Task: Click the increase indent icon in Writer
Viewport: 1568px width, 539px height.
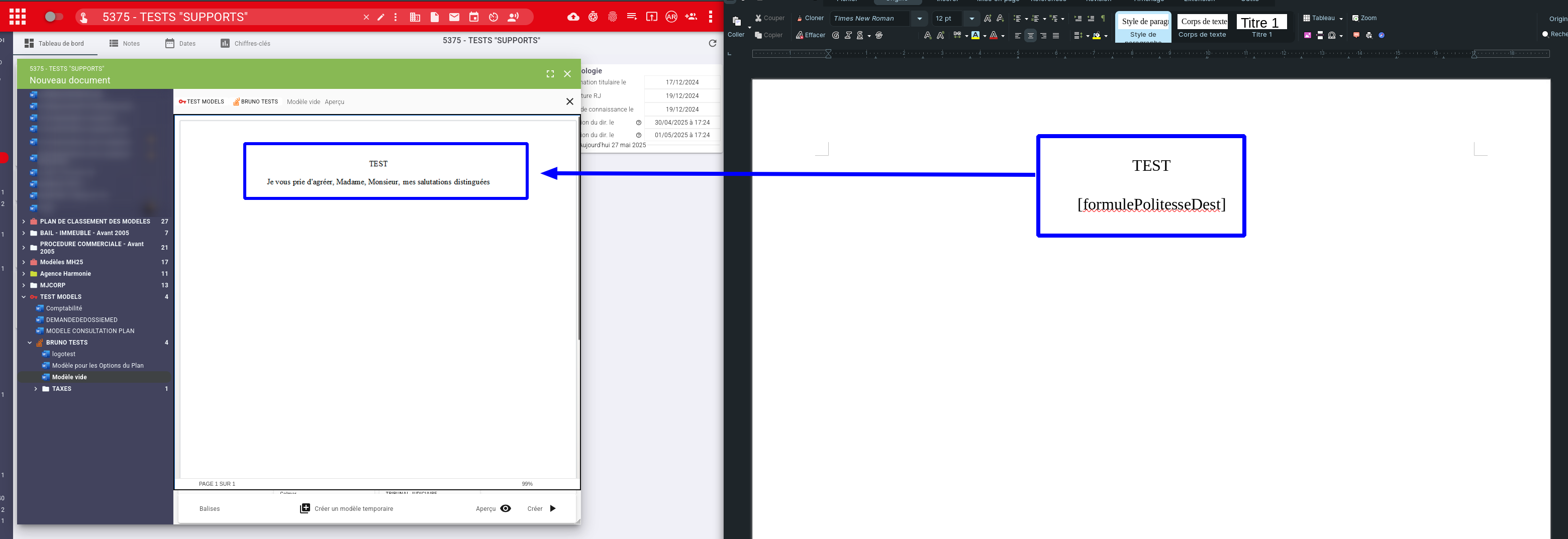Action: (x=1078, y=18)
